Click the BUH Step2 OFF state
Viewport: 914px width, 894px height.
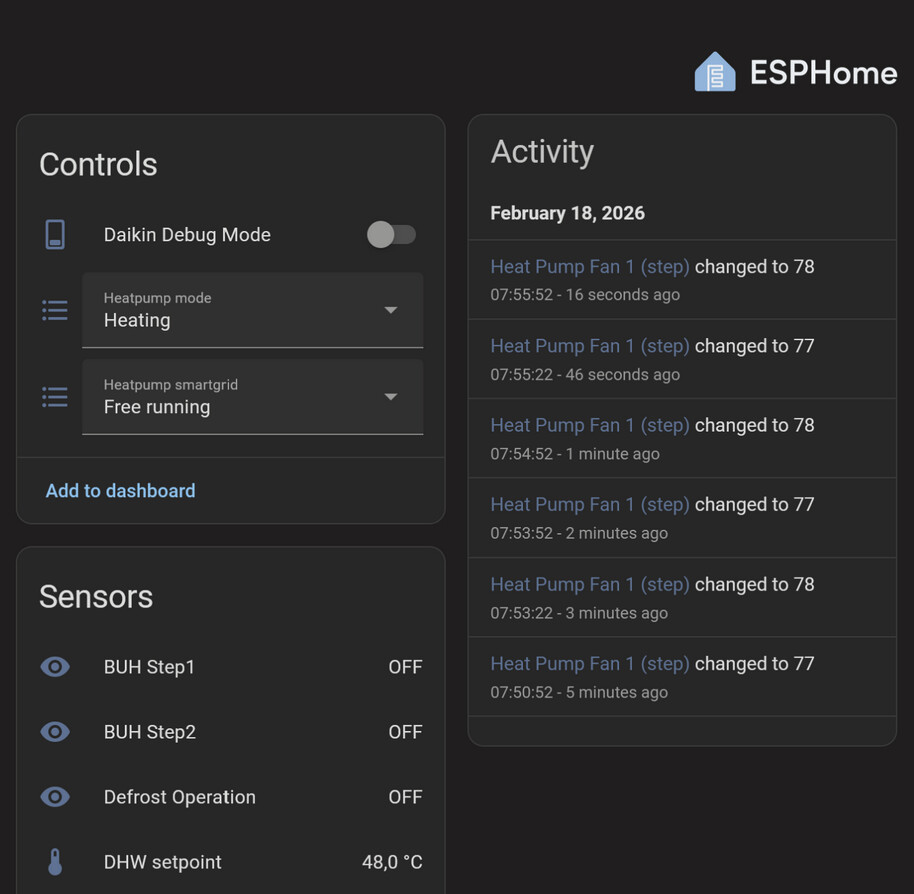click(405, 732)
